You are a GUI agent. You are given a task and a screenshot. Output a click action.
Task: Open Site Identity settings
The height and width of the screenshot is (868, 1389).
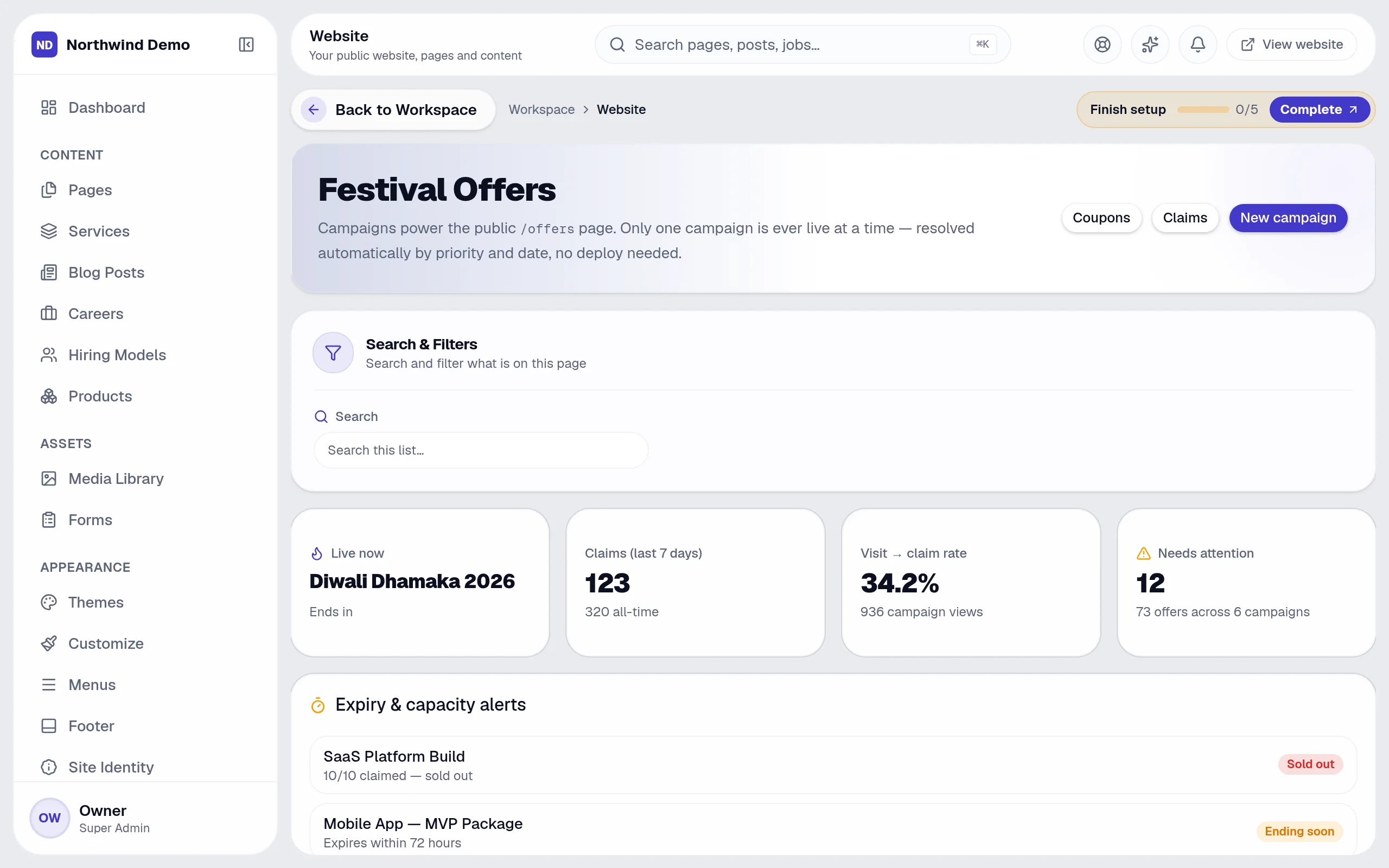145,768
